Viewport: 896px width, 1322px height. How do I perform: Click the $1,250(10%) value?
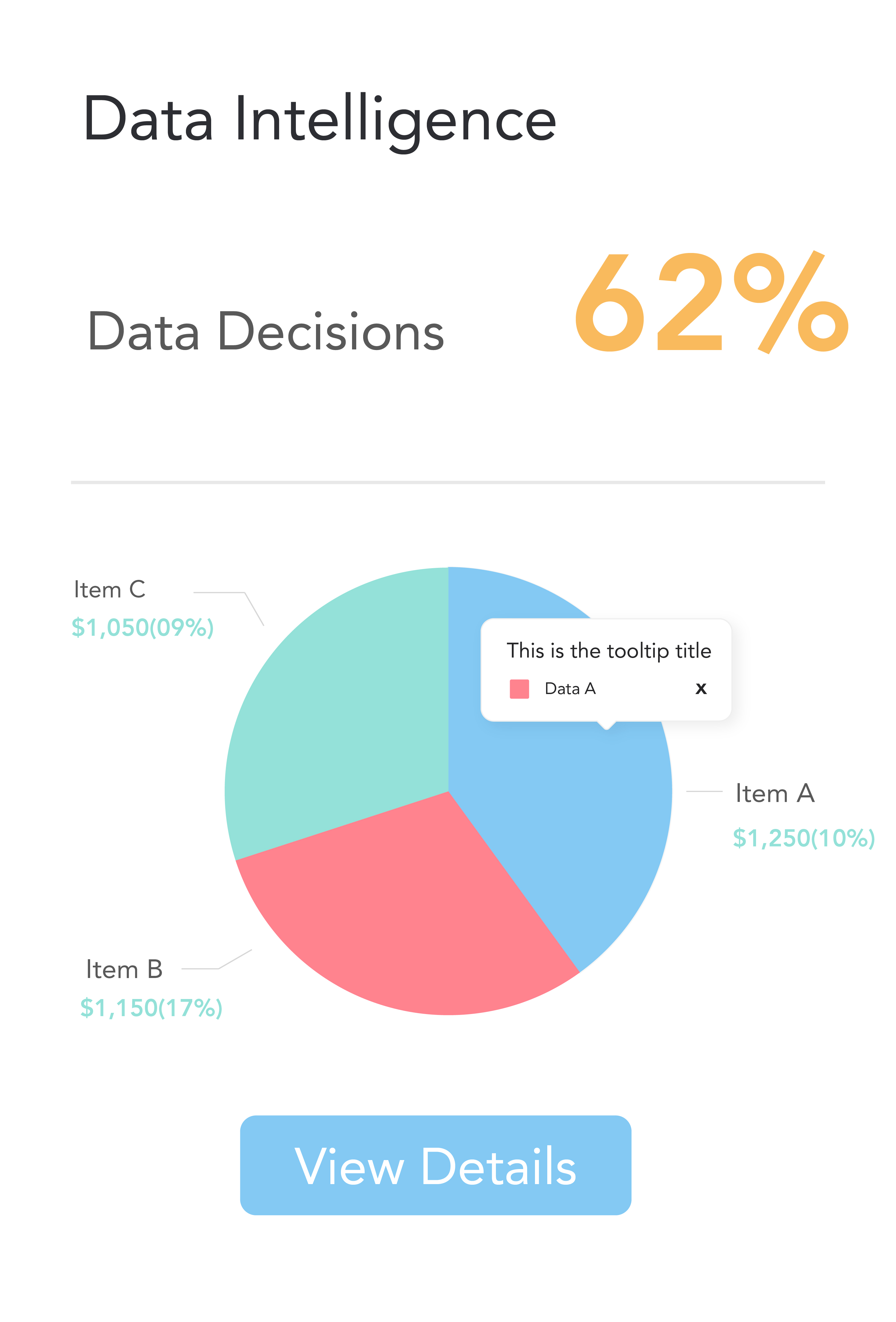(803, 838)
